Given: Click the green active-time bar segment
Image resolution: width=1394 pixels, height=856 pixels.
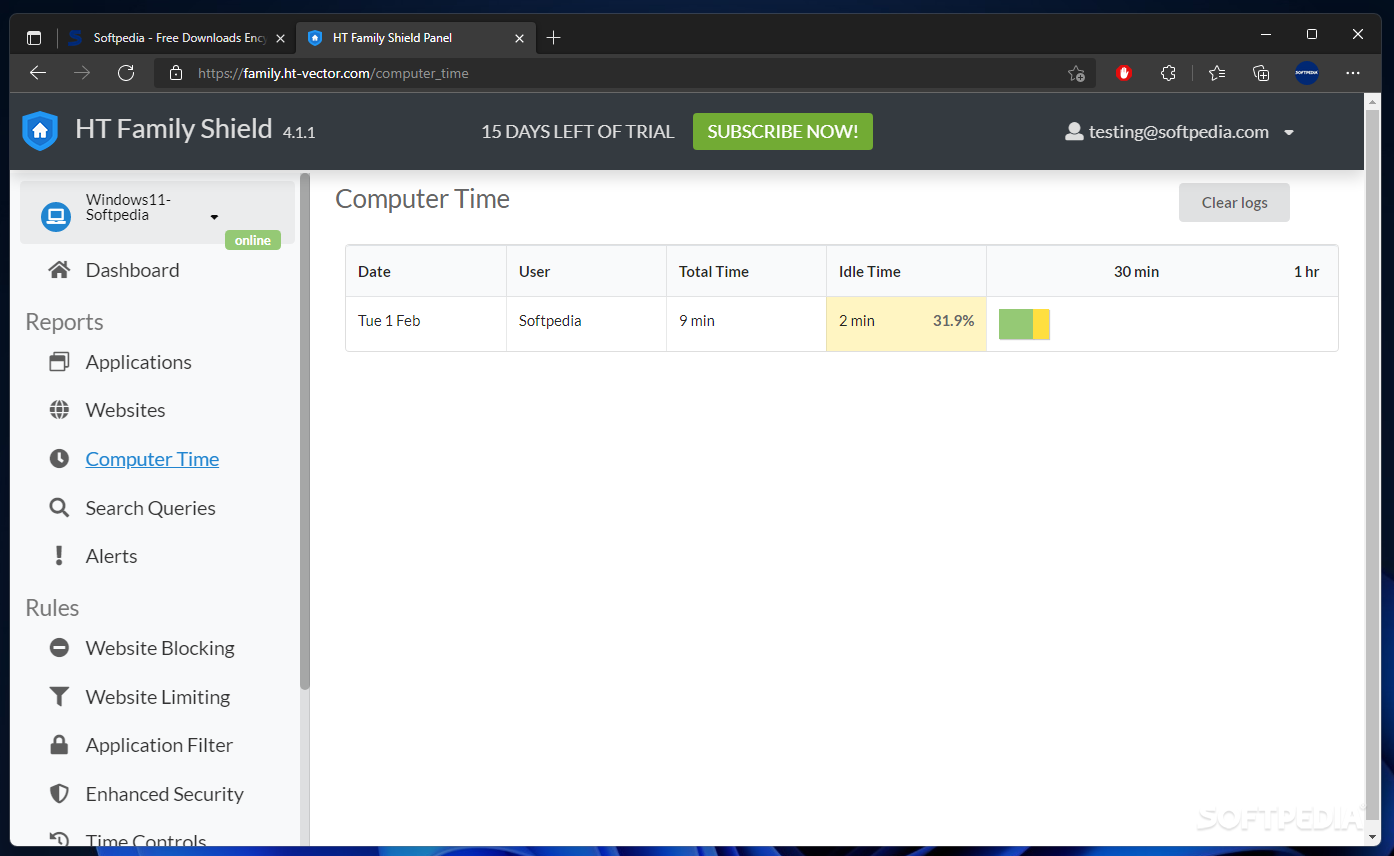Looking at the screenshot, I should [1016, 324].
